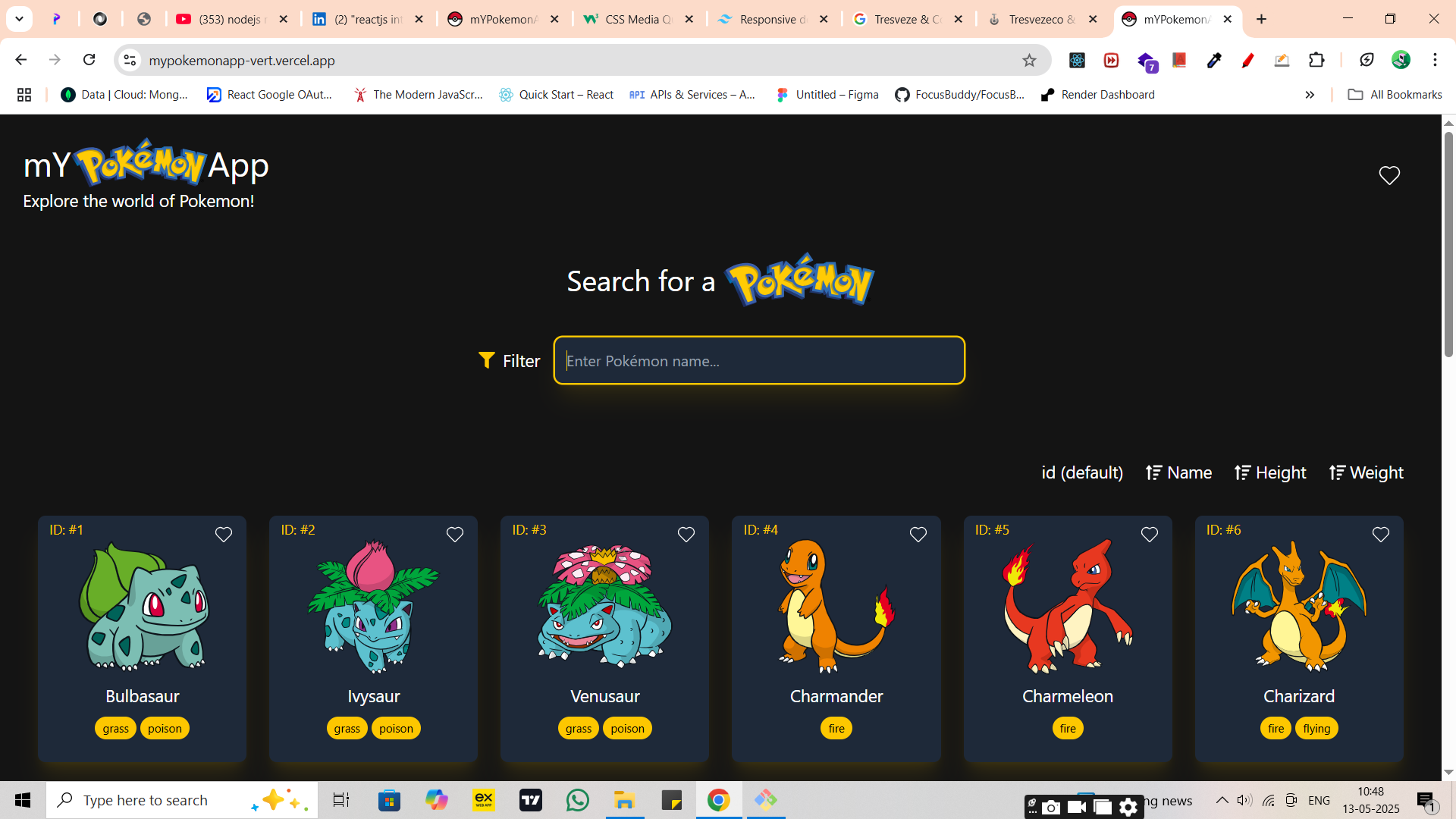Click the Charmeleon name label

1068,696
